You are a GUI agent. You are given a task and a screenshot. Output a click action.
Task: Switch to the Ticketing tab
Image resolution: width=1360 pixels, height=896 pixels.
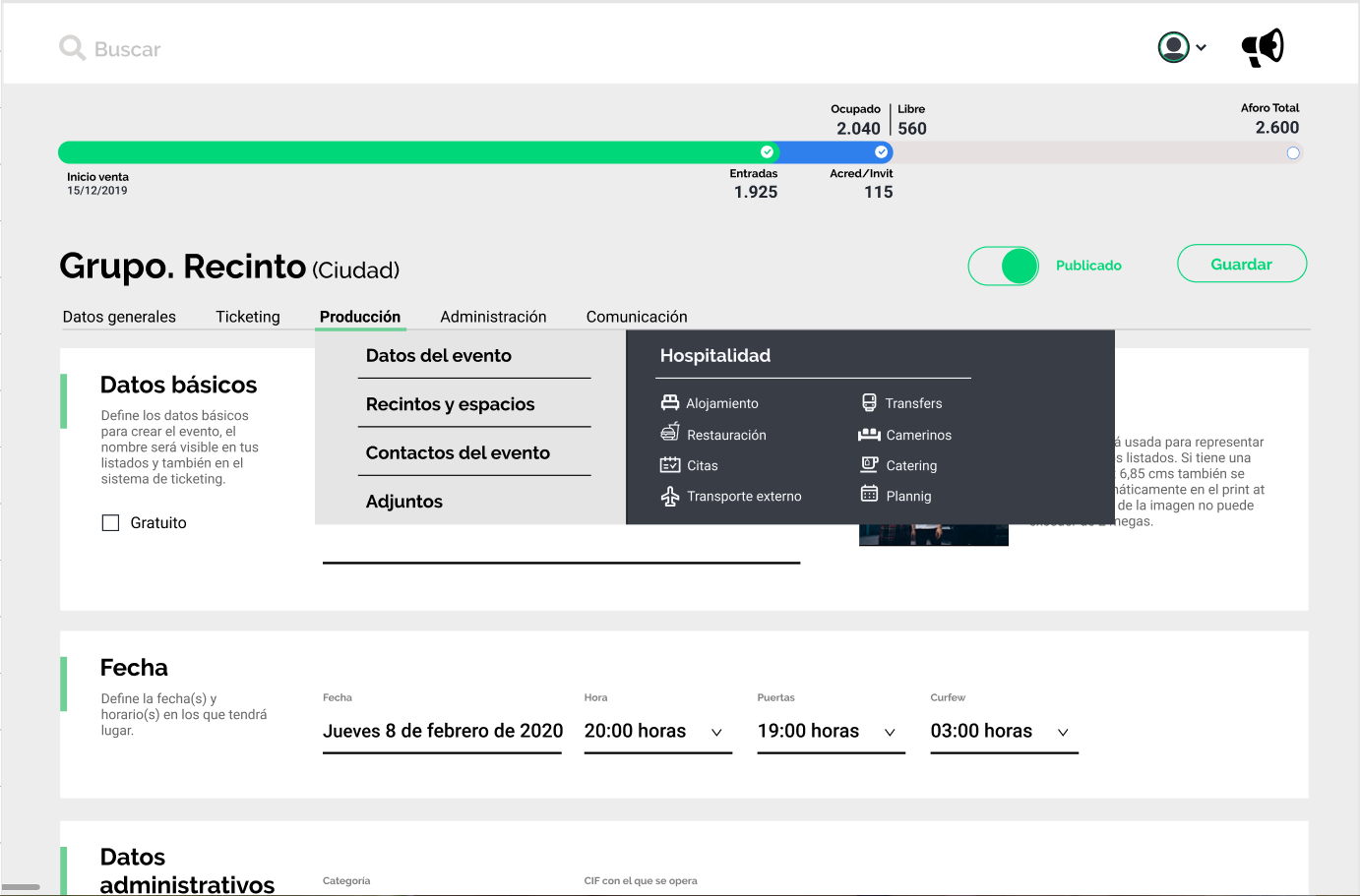(x=248, y=317)
